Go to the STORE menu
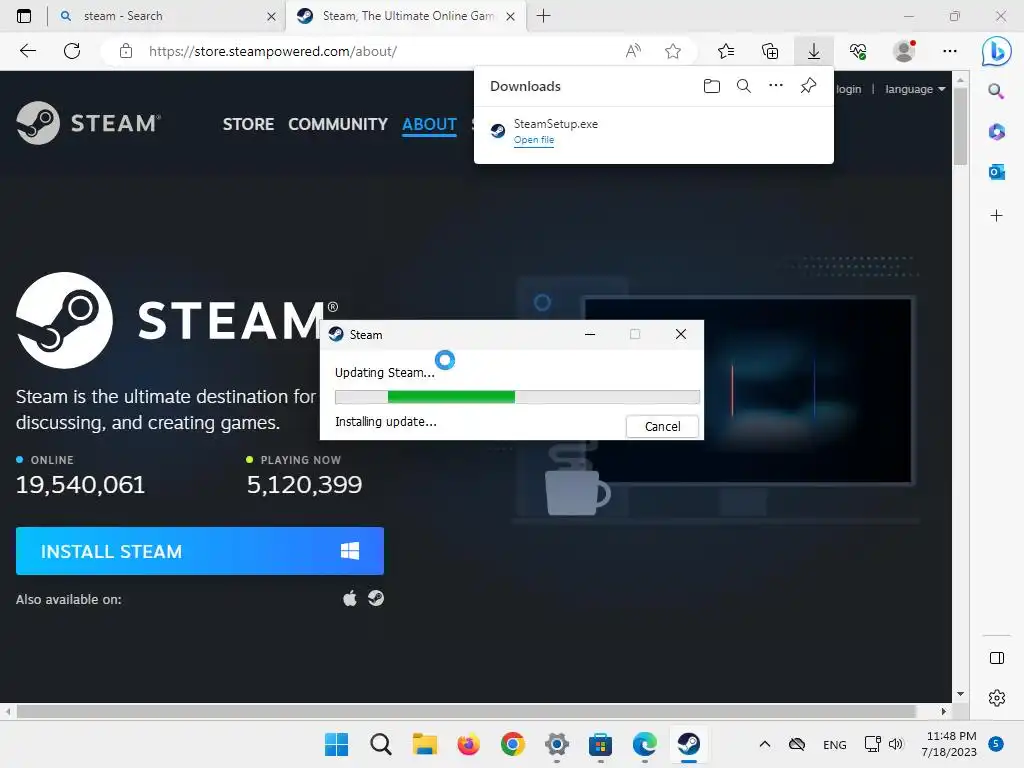 pyautogui.click(x=248, y=124)
